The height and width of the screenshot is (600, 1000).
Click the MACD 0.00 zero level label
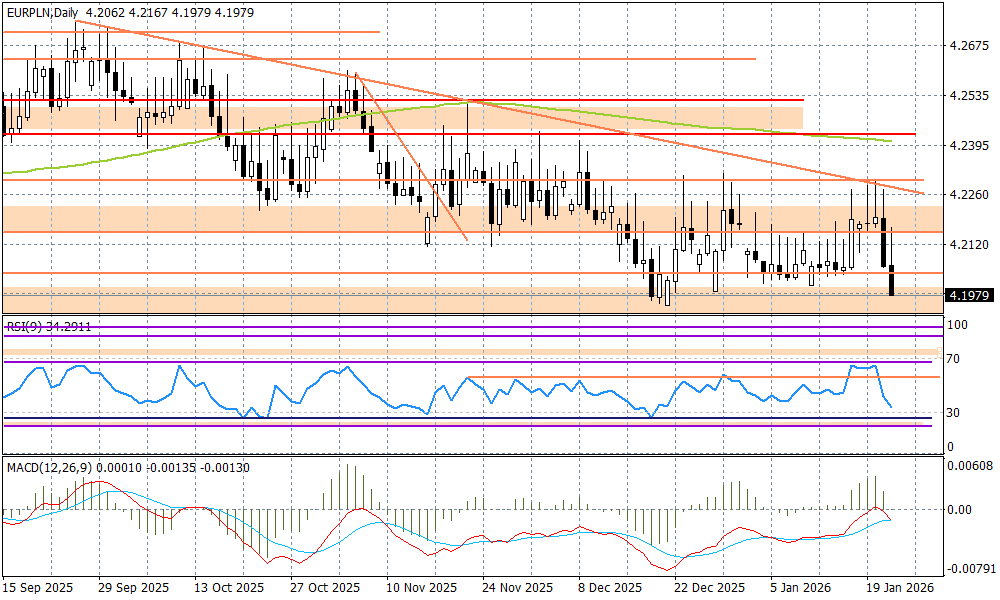(x=960, y=510)
